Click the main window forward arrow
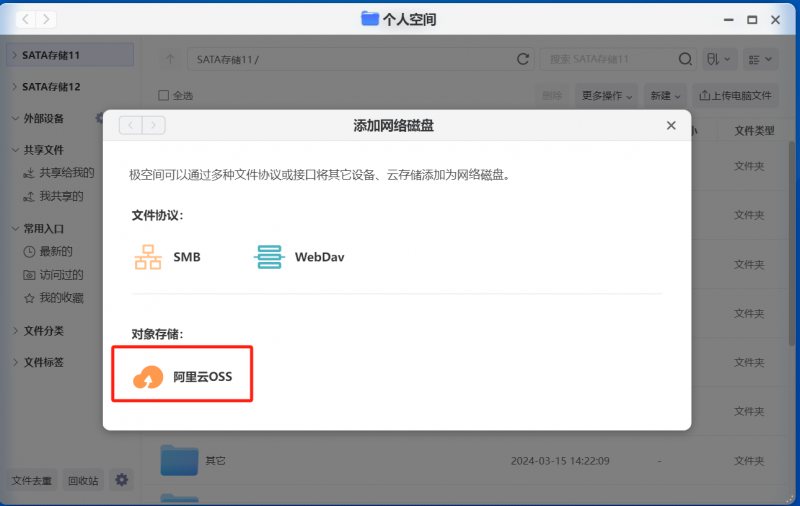The image size is (800, 506). pos(46,19)
